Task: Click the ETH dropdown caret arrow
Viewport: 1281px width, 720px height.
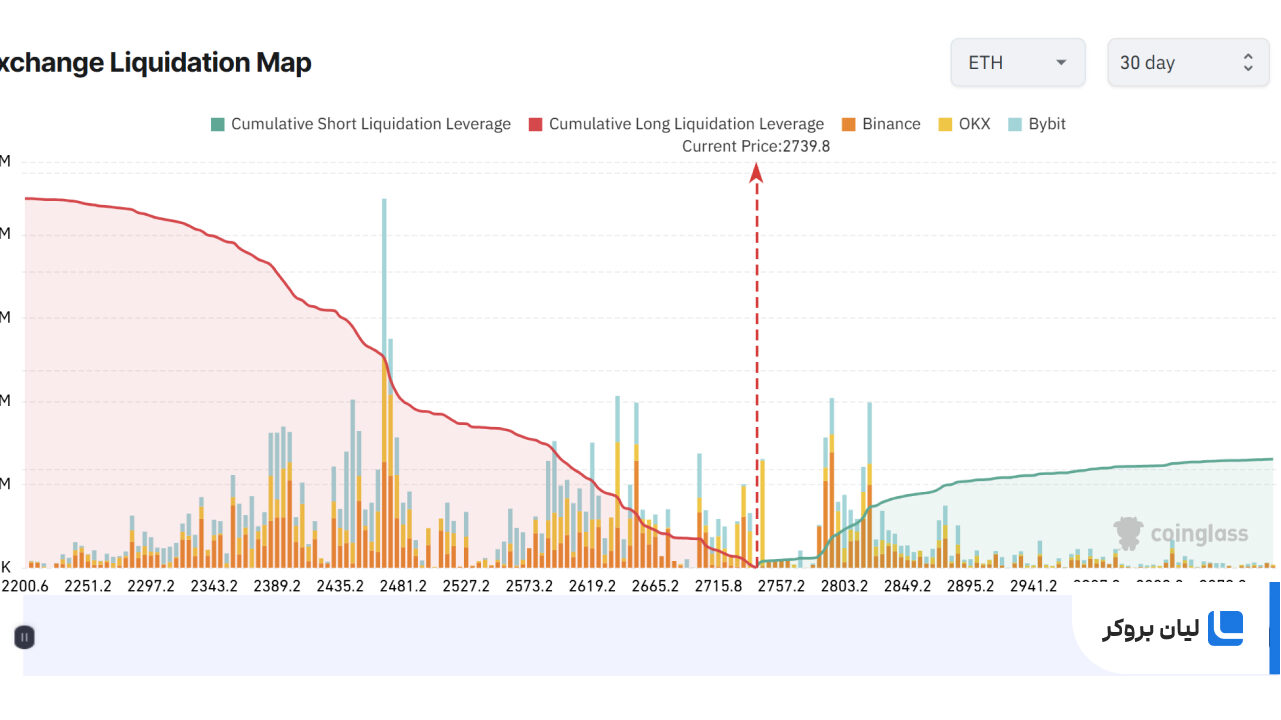Action: click(1061, 62)
